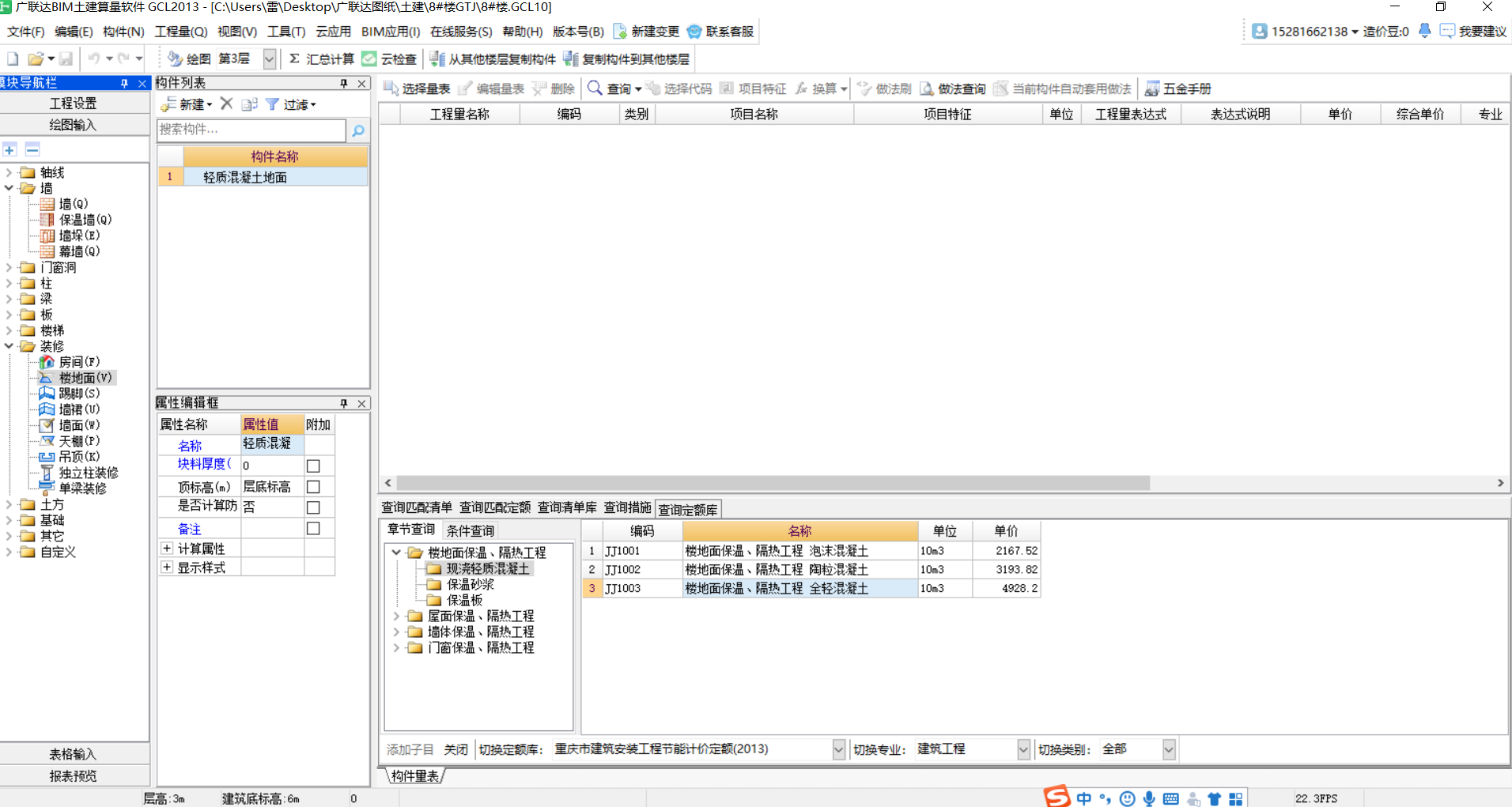The height and width of the screenshot is (807, 1512).
Task: Select 保温墙(Q) in the tree
Action: 77,220
